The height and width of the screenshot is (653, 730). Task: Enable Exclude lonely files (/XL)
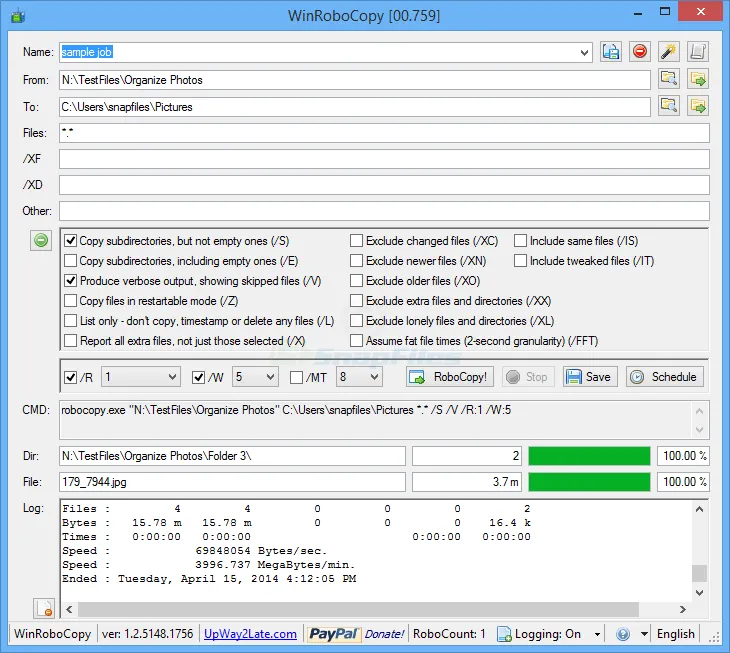[x=356, y=321]
